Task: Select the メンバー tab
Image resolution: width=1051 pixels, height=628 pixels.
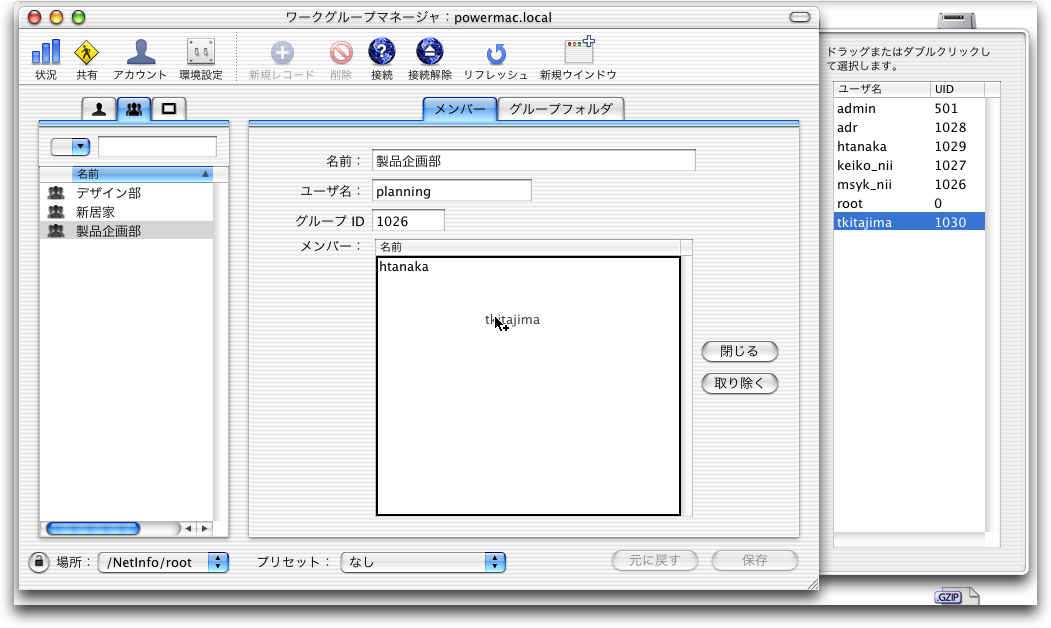Action: (460, 109)
